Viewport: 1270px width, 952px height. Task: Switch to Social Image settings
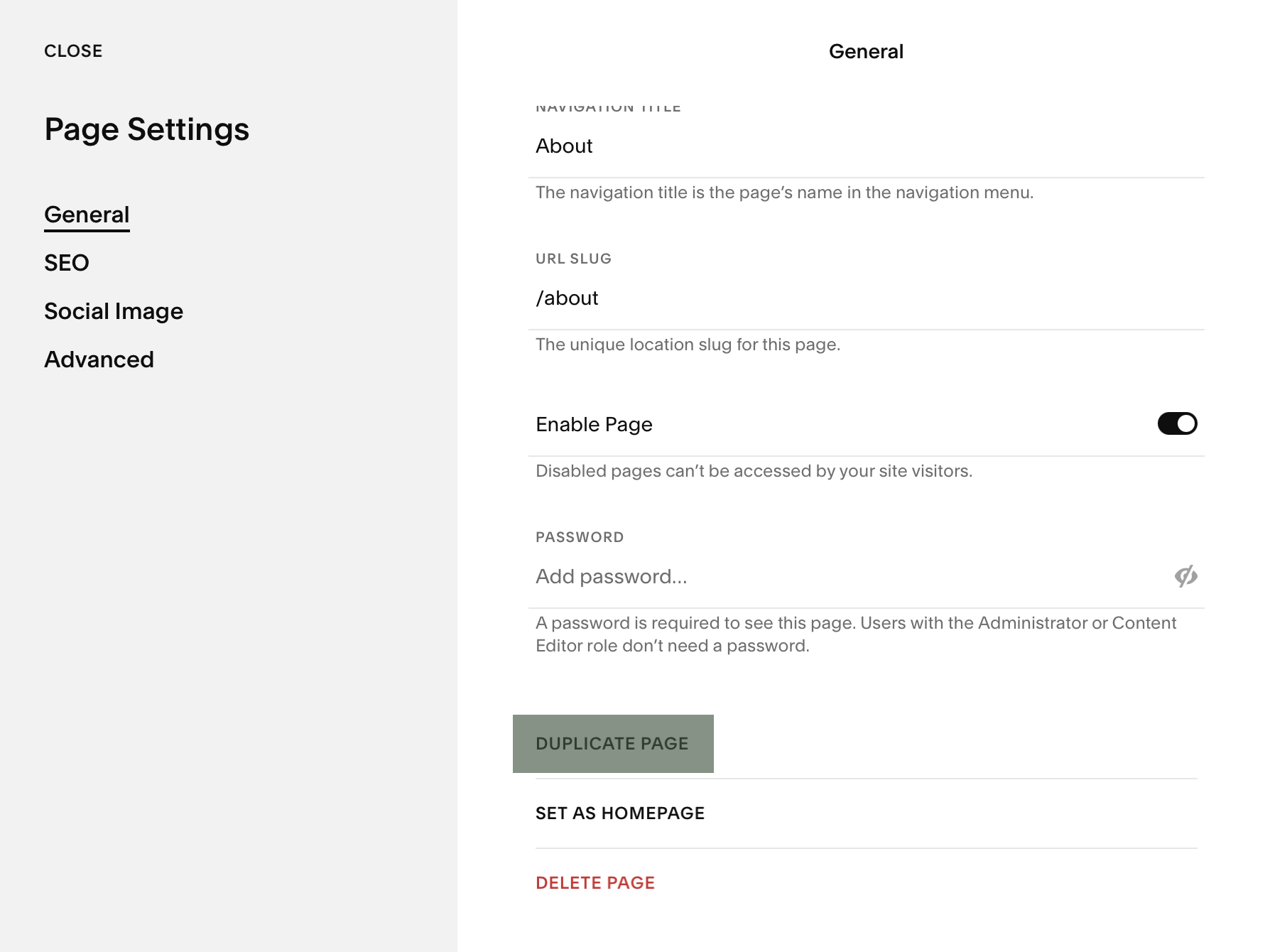(x=114, y=311)
